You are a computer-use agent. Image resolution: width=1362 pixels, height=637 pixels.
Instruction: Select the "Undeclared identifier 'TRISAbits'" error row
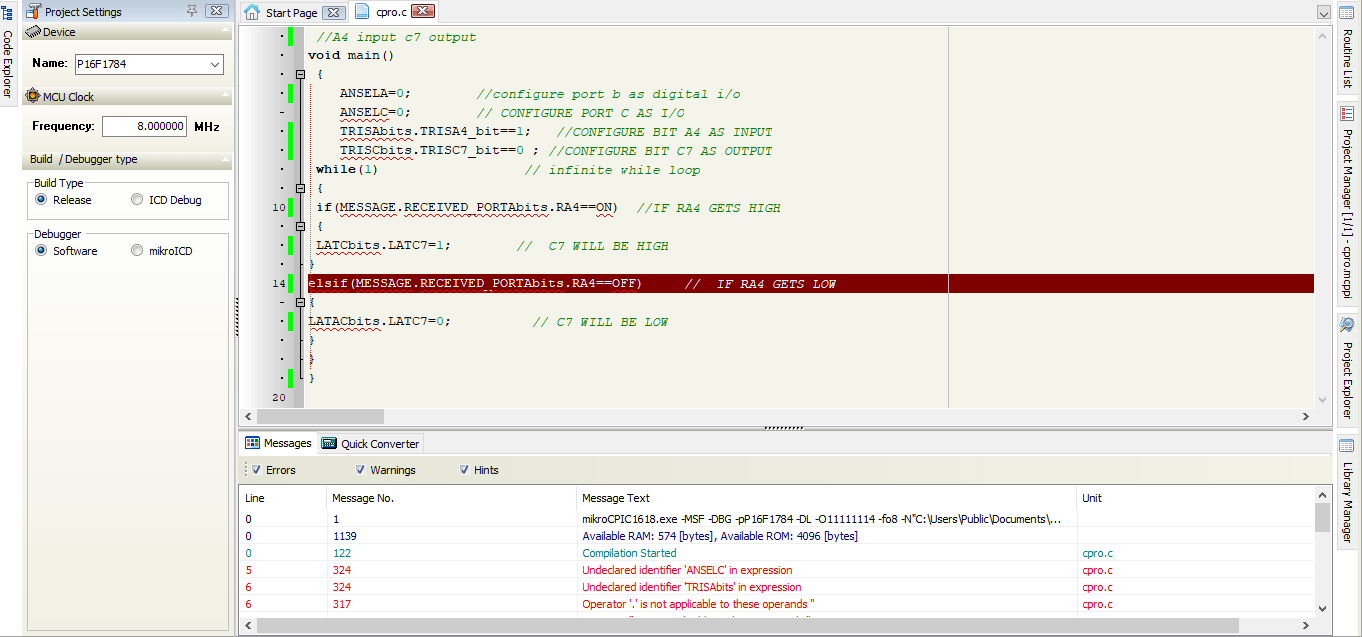pos(777,587)
